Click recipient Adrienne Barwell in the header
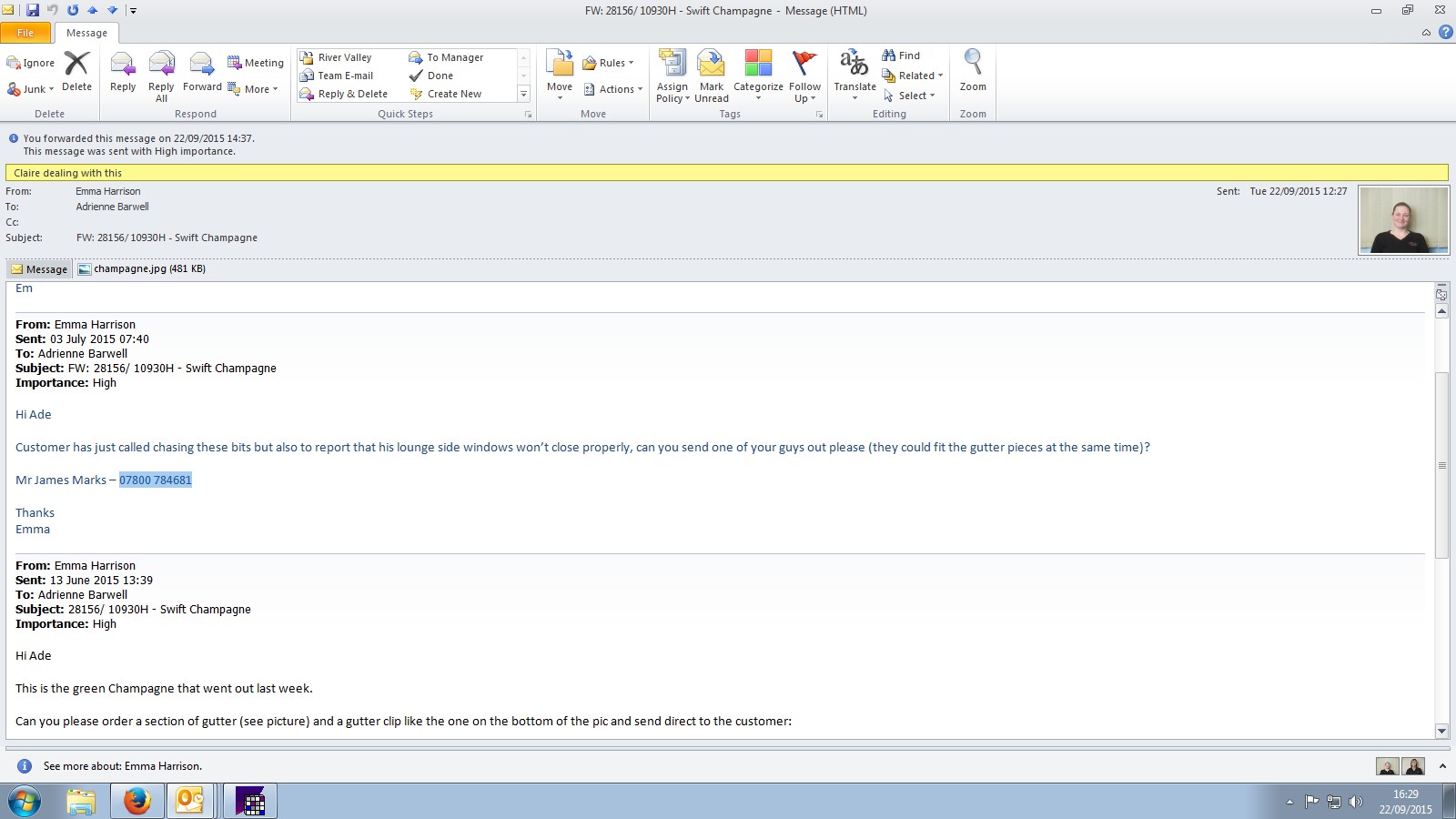1456x819 pixels. [112, 207]
